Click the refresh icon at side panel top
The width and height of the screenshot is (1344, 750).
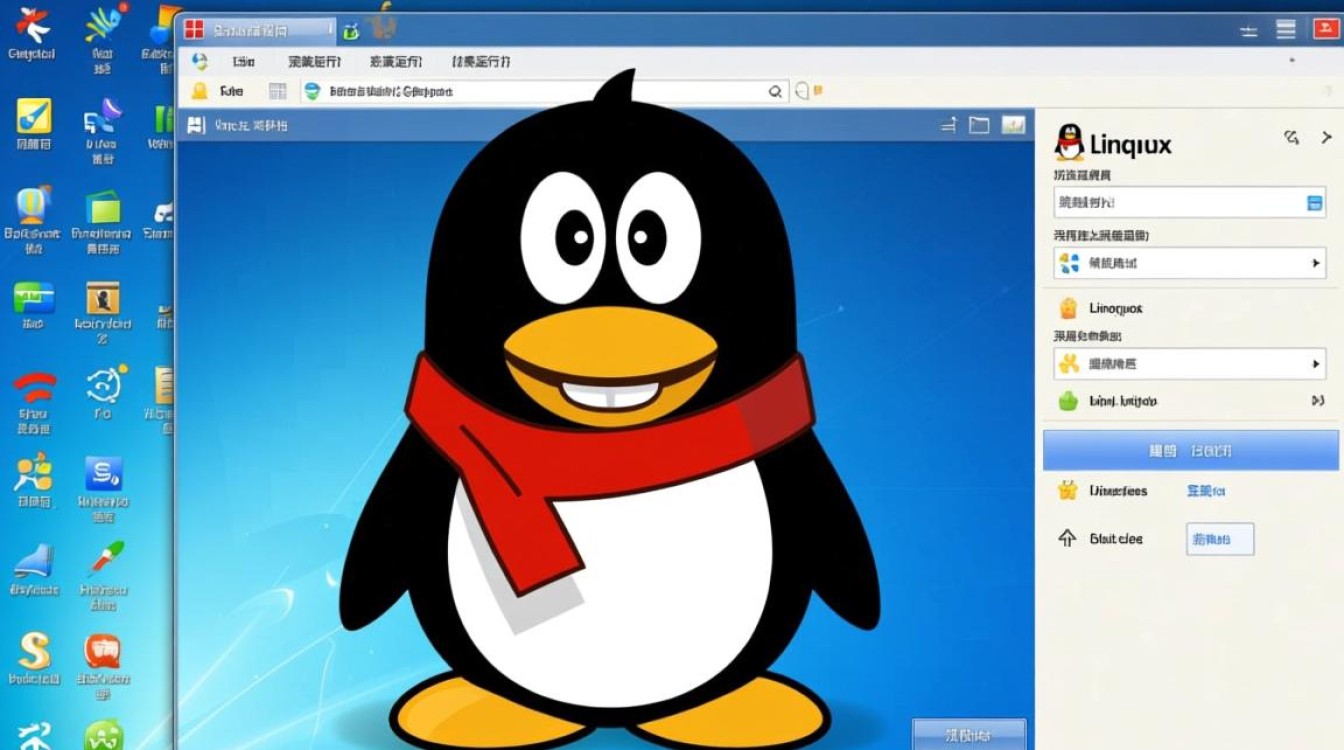pyautogui.click(x=1291, y=138)
